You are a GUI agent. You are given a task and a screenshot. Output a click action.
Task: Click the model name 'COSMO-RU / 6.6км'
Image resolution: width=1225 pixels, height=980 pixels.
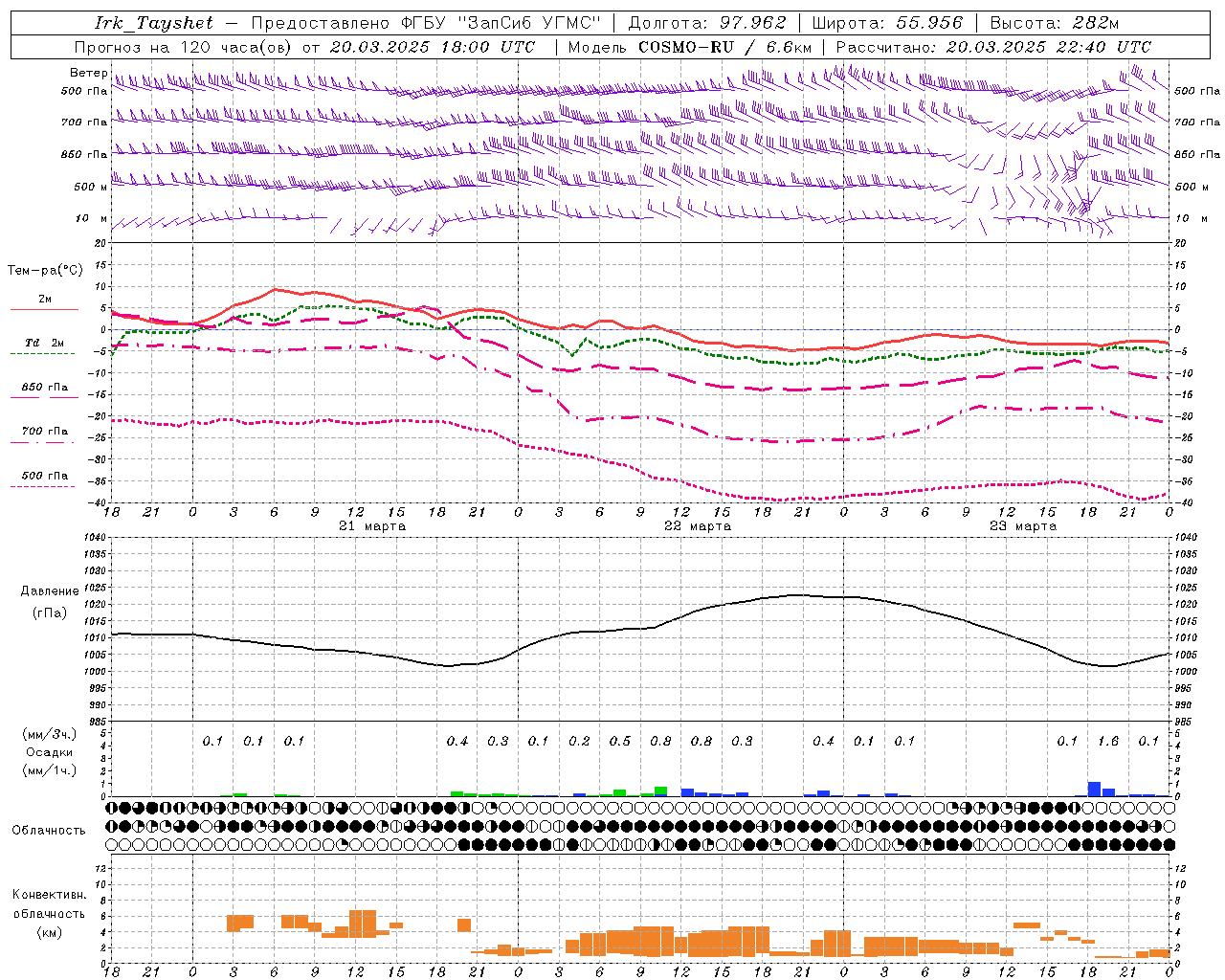(x=725, y=47)
